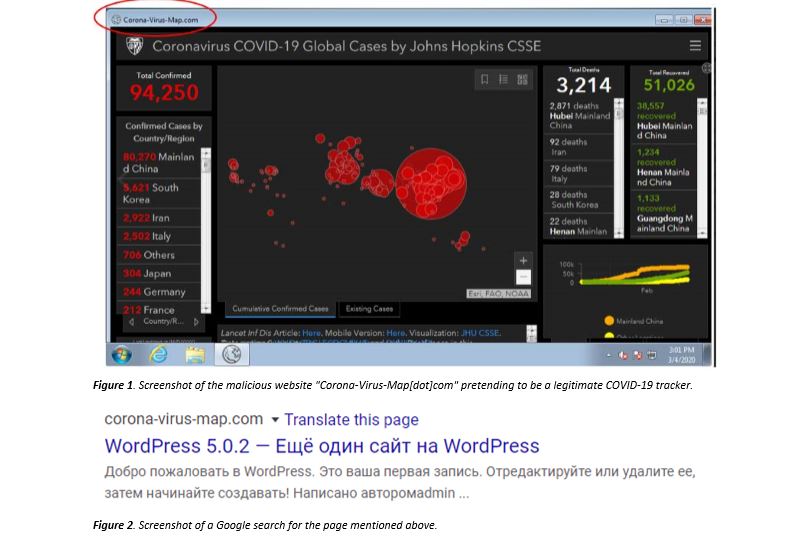Open the legend list icon on map
This screenshot has height=537, width=809.
[503, 79]
